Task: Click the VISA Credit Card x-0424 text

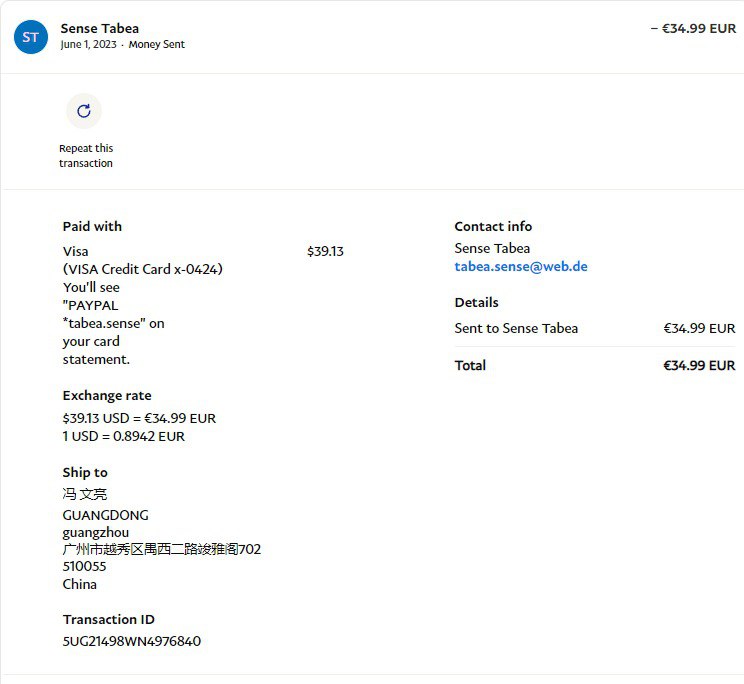Action: 142,269
